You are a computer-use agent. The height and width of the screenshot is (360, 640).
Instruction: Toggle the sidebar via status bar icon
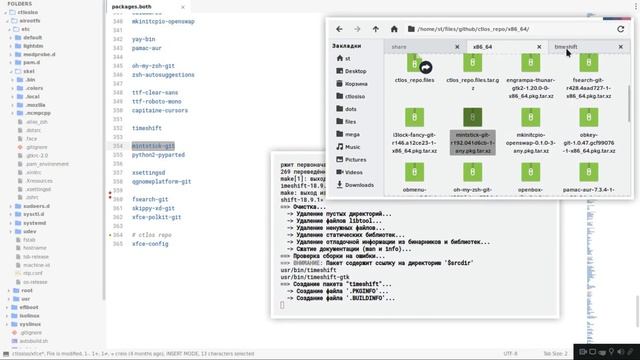tap(6, 354)
